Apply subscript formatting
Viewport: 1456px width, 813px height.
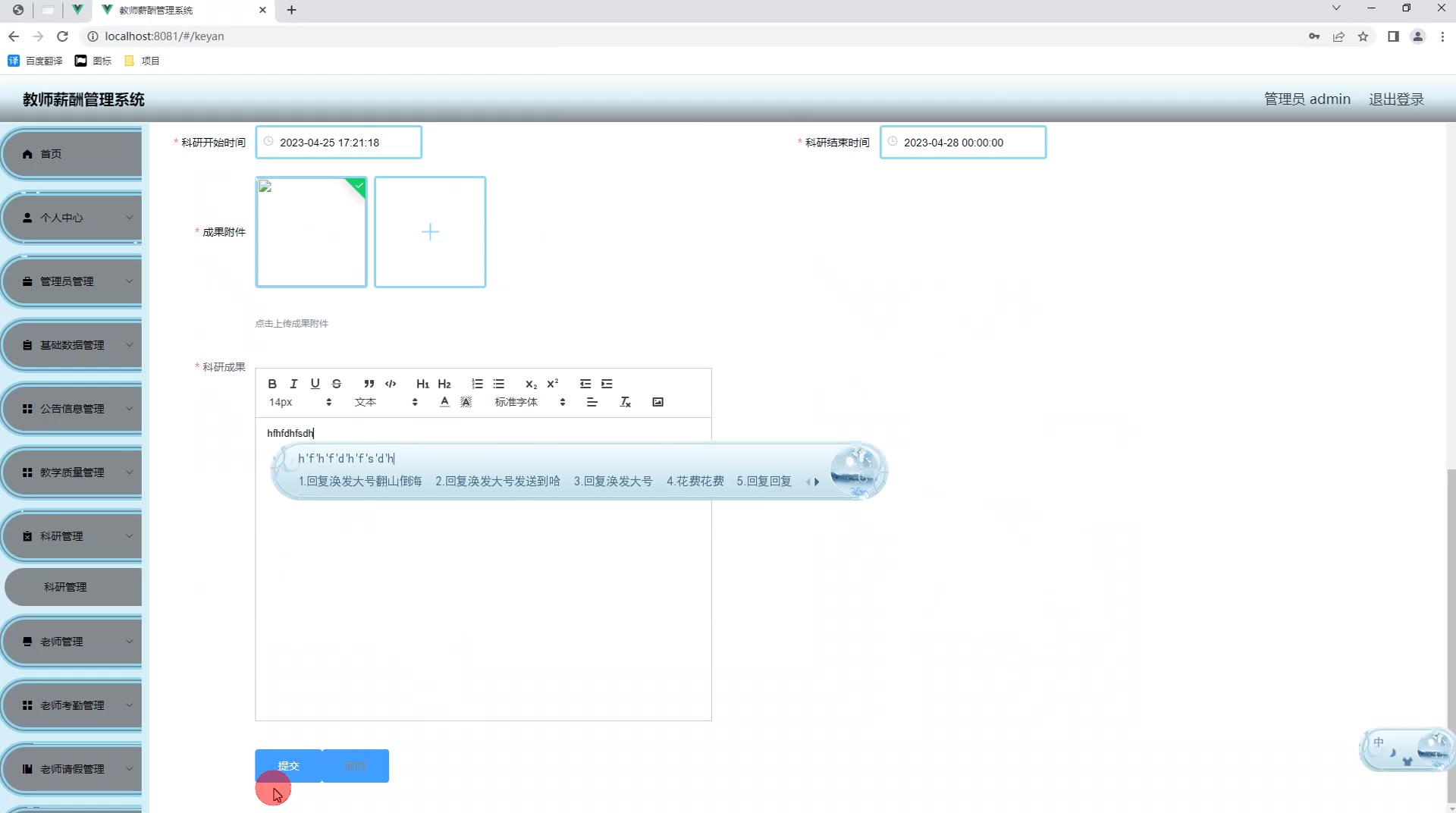[x=531, y=384]
